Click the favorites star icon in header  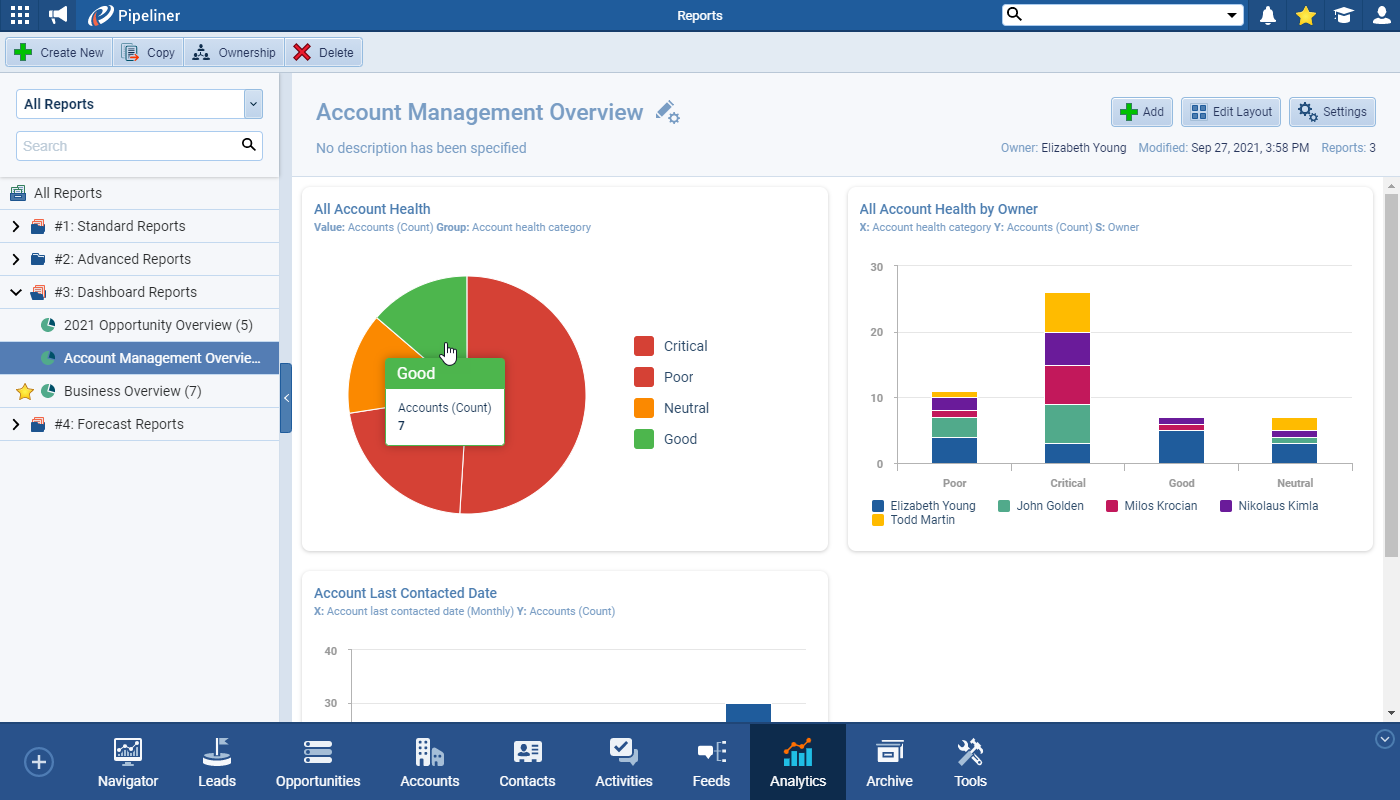[x=1305, y=15]
